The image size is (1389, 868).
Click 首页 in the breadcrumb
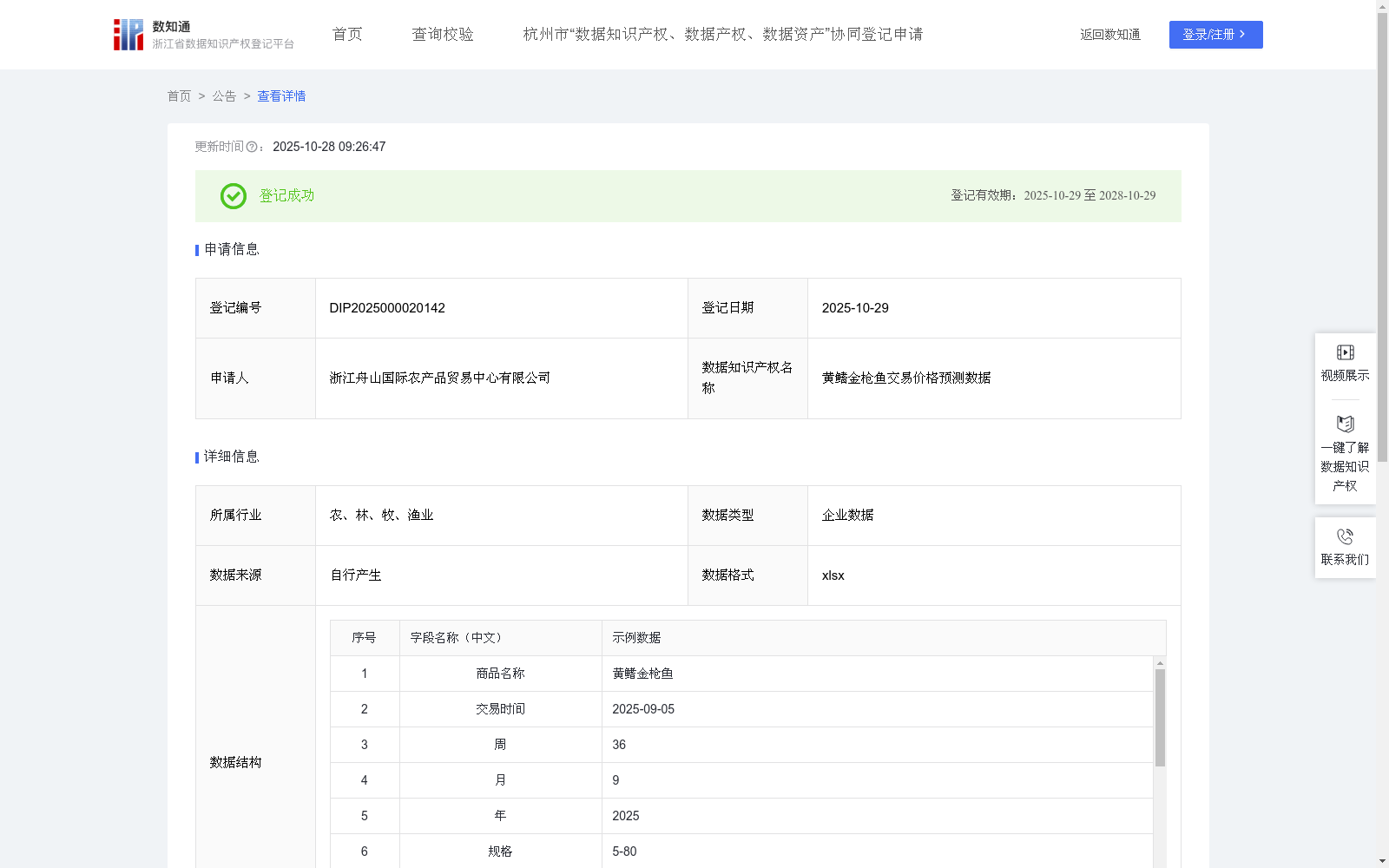click(179, 96)
